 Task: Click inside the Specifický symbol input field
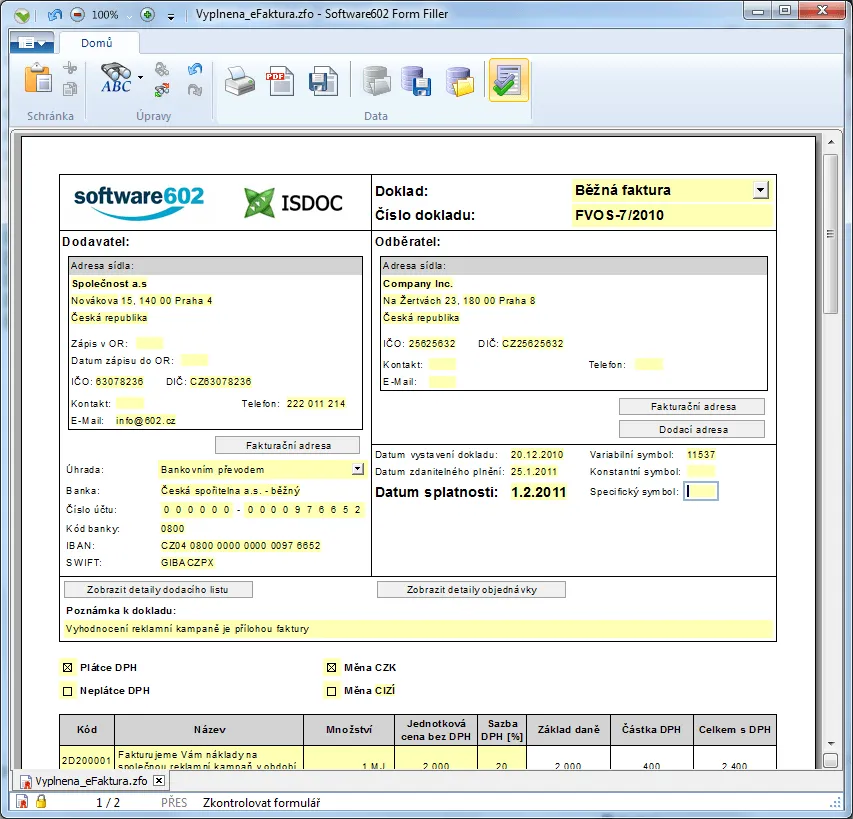[700, 491]
